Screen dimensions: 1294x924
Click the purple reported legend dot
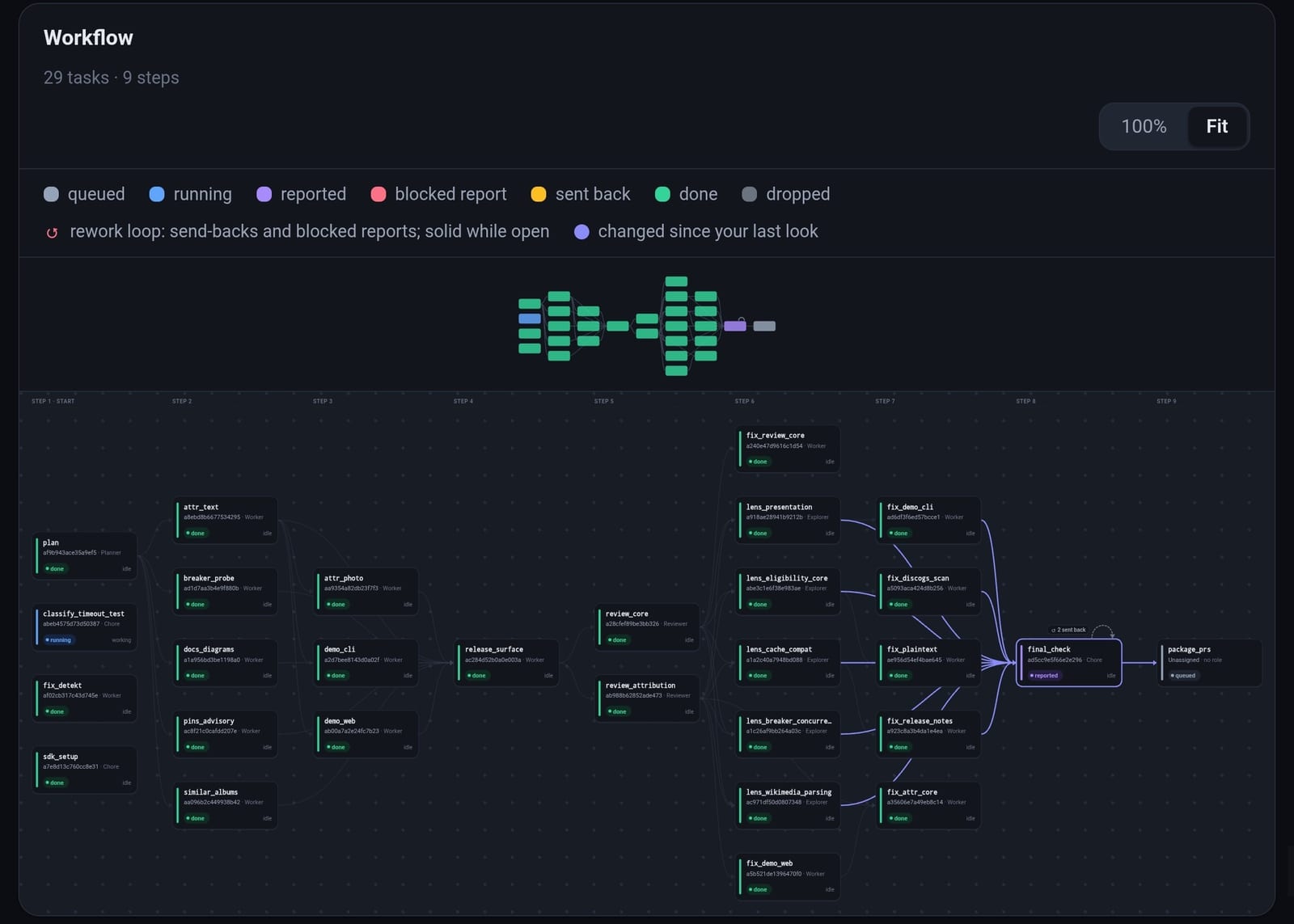point(264,194)
